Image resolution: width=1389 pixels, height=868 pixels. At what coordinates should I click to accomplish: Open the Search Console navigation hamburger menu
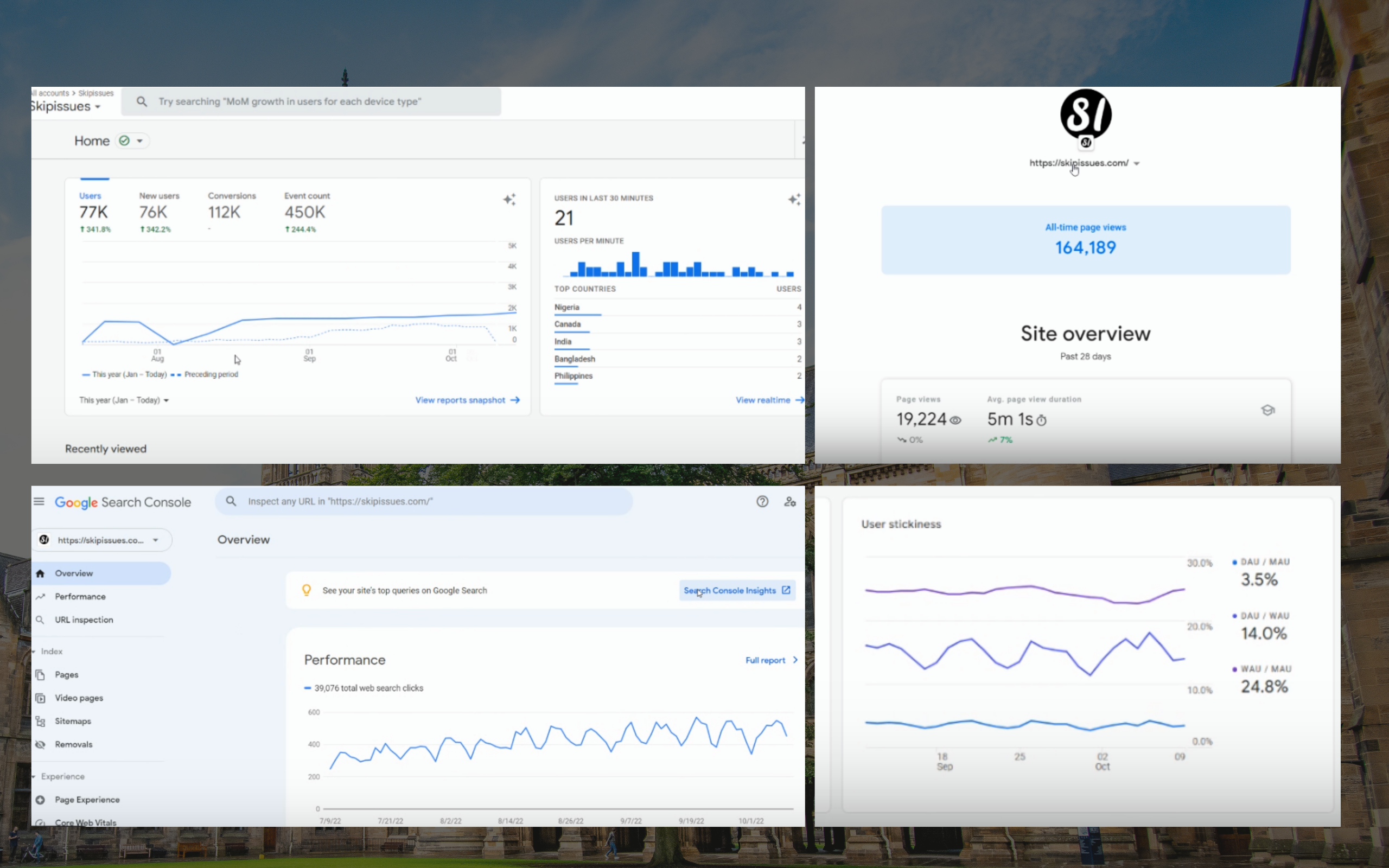[x=39, y=501]
